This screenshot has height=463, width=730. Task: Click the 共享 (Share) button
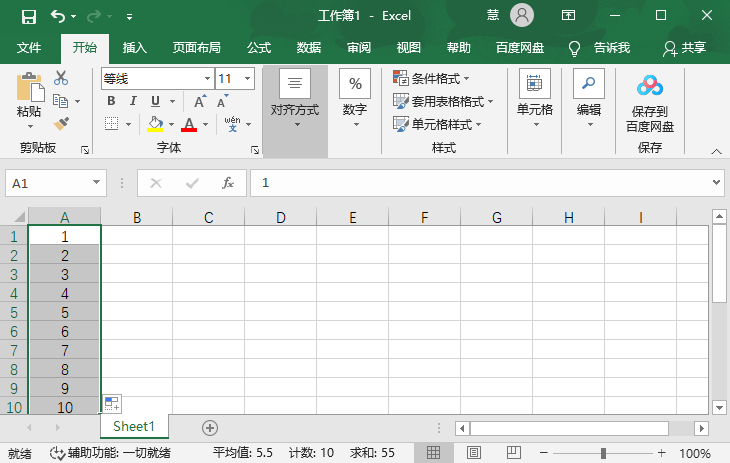click(x=685, y=48)
